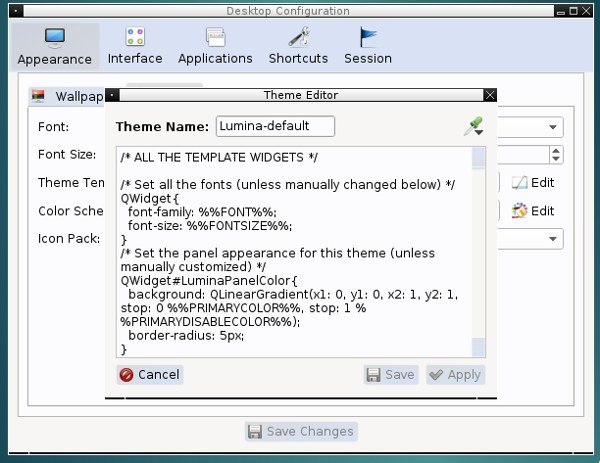Image resolution: width=600 pixels, height=463 pixels.
Task: Save the theme in Theme Editor
Action: [x=391, y=375]
